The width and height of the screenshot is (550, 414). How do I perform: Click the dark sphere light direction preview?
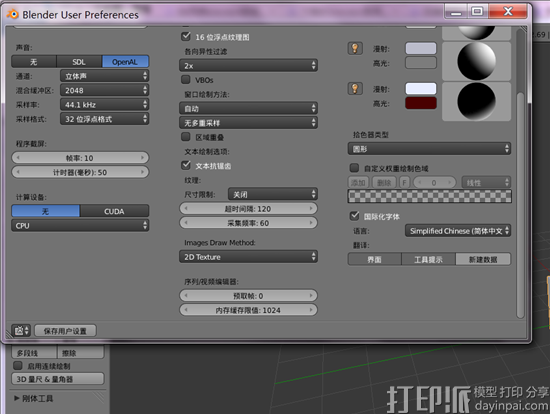476,102
